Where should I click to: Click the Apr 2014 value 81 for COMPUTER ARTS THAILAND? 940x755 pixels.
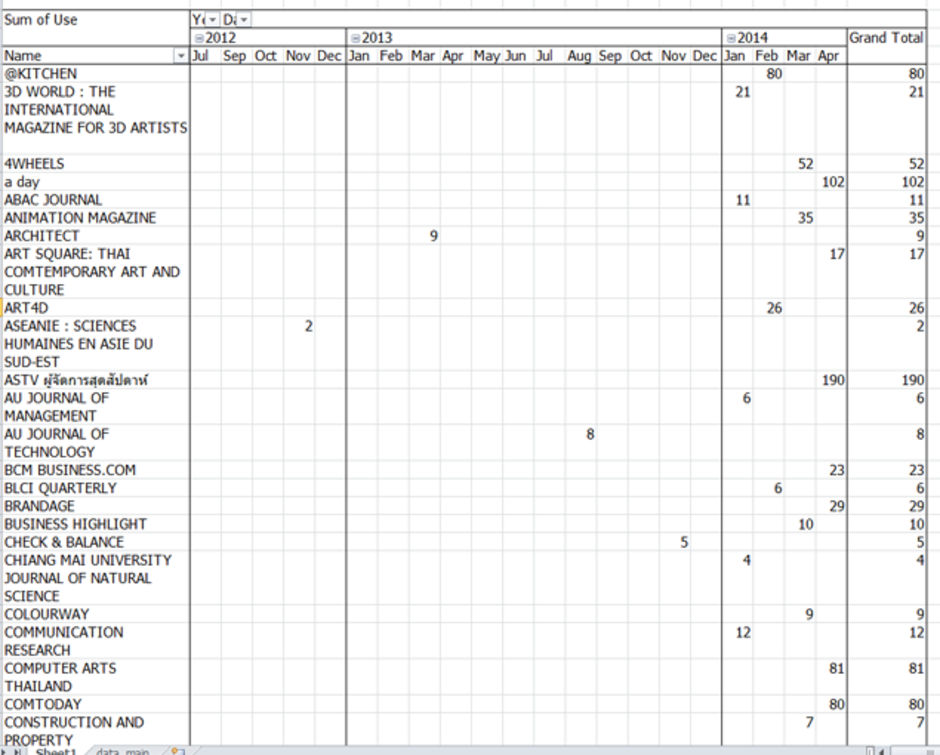click(836, 667)
